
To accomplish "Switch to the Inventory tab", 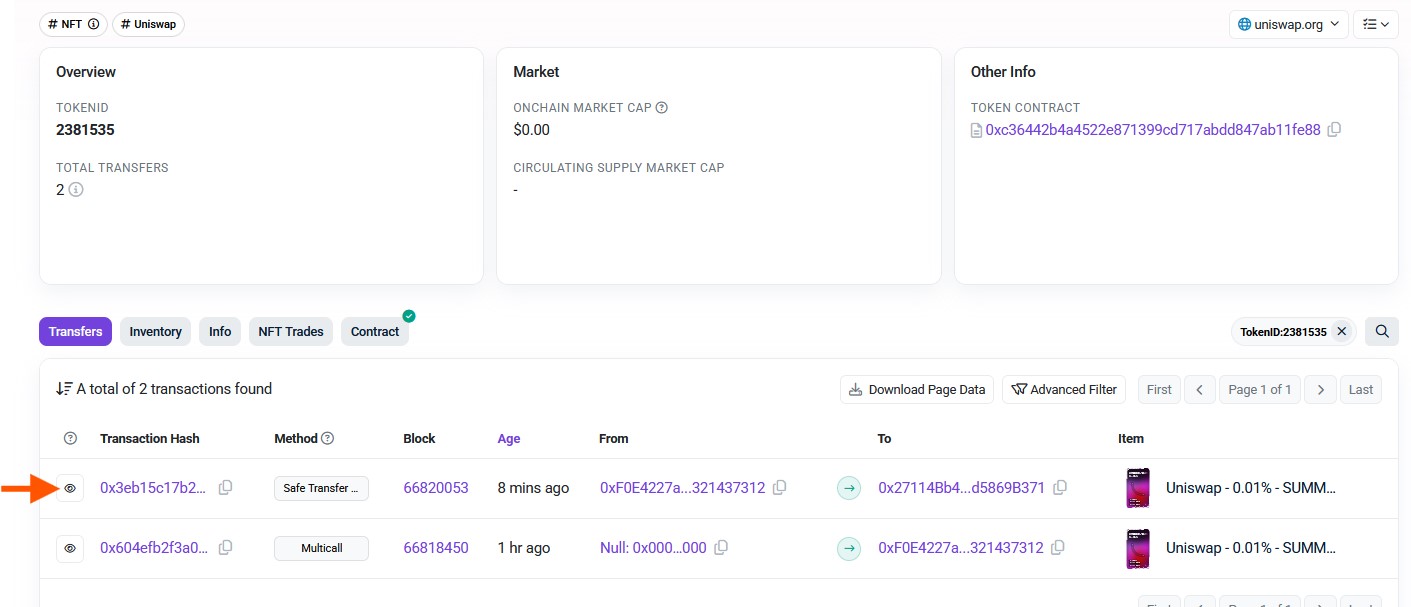I will point(155,331).
